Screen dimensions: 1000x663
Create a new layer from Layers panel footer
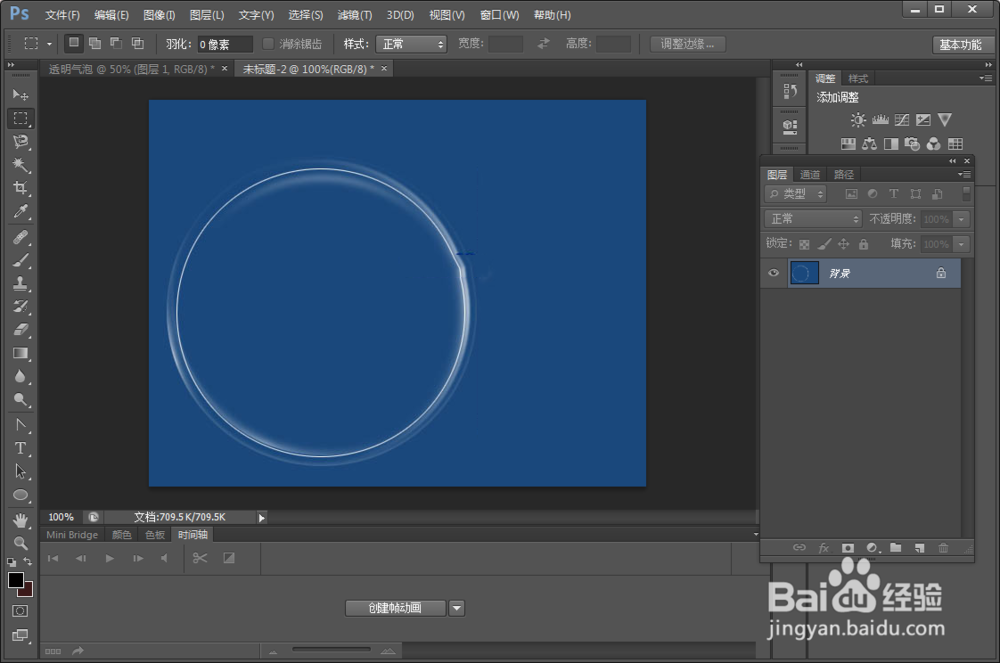tap(919, 548)
